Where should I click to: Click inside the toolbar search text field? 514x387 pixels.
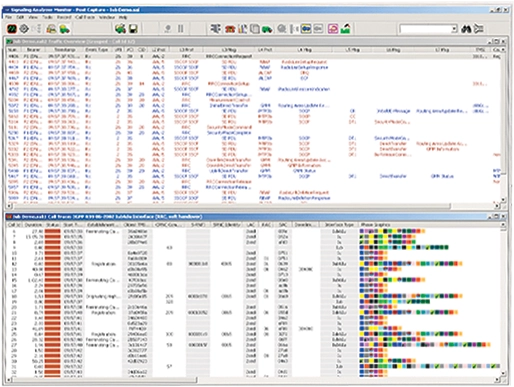426,29
